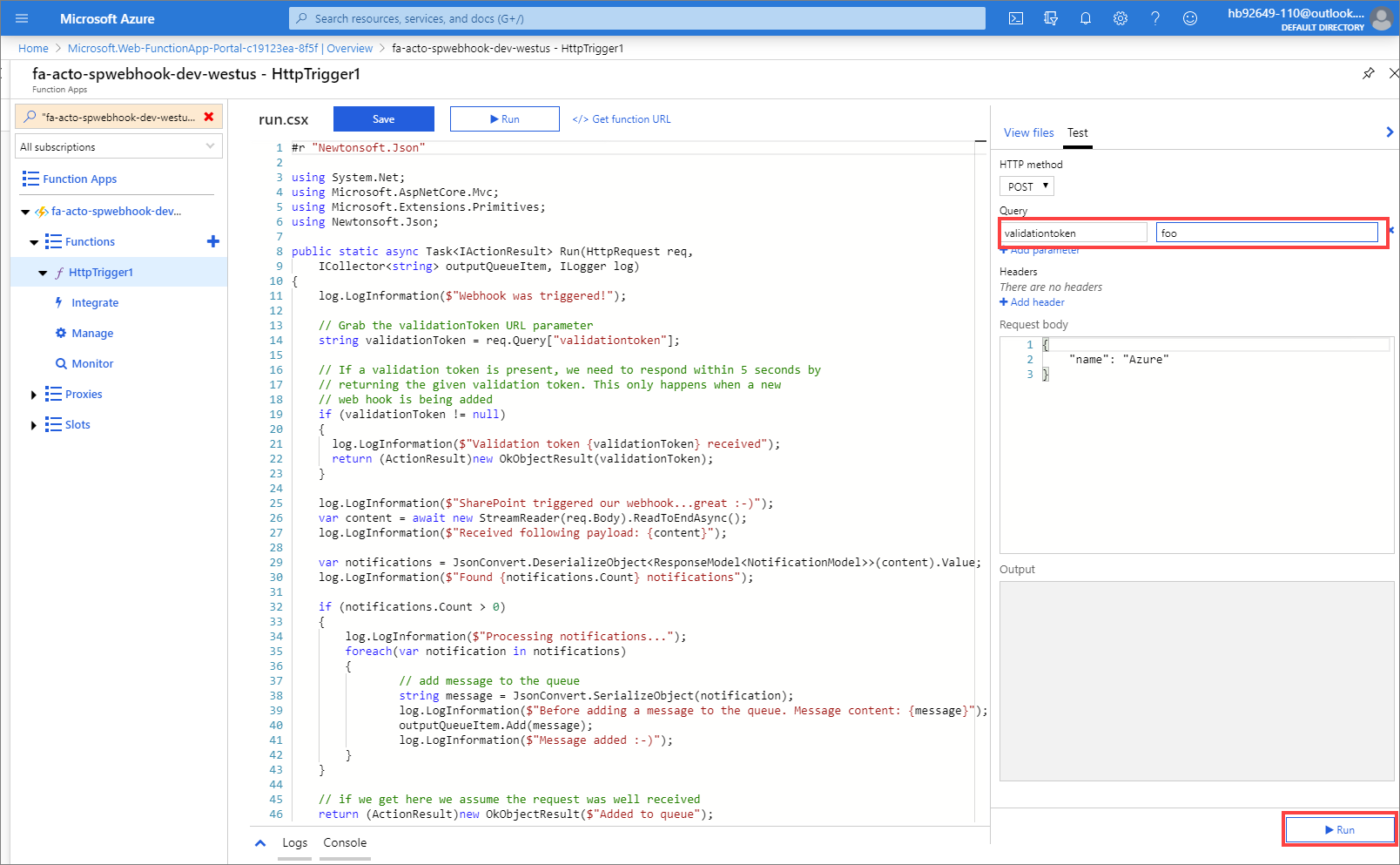1400x865 pixels.
Task: Select the Test tab
Action: click(1078, 132)
